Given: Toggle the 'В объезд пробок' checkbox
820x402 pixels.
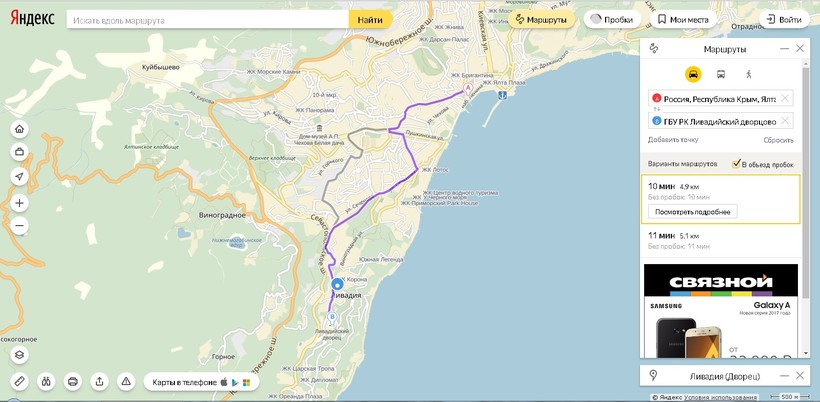Looking at the screenshot, I should coord(737,163).
